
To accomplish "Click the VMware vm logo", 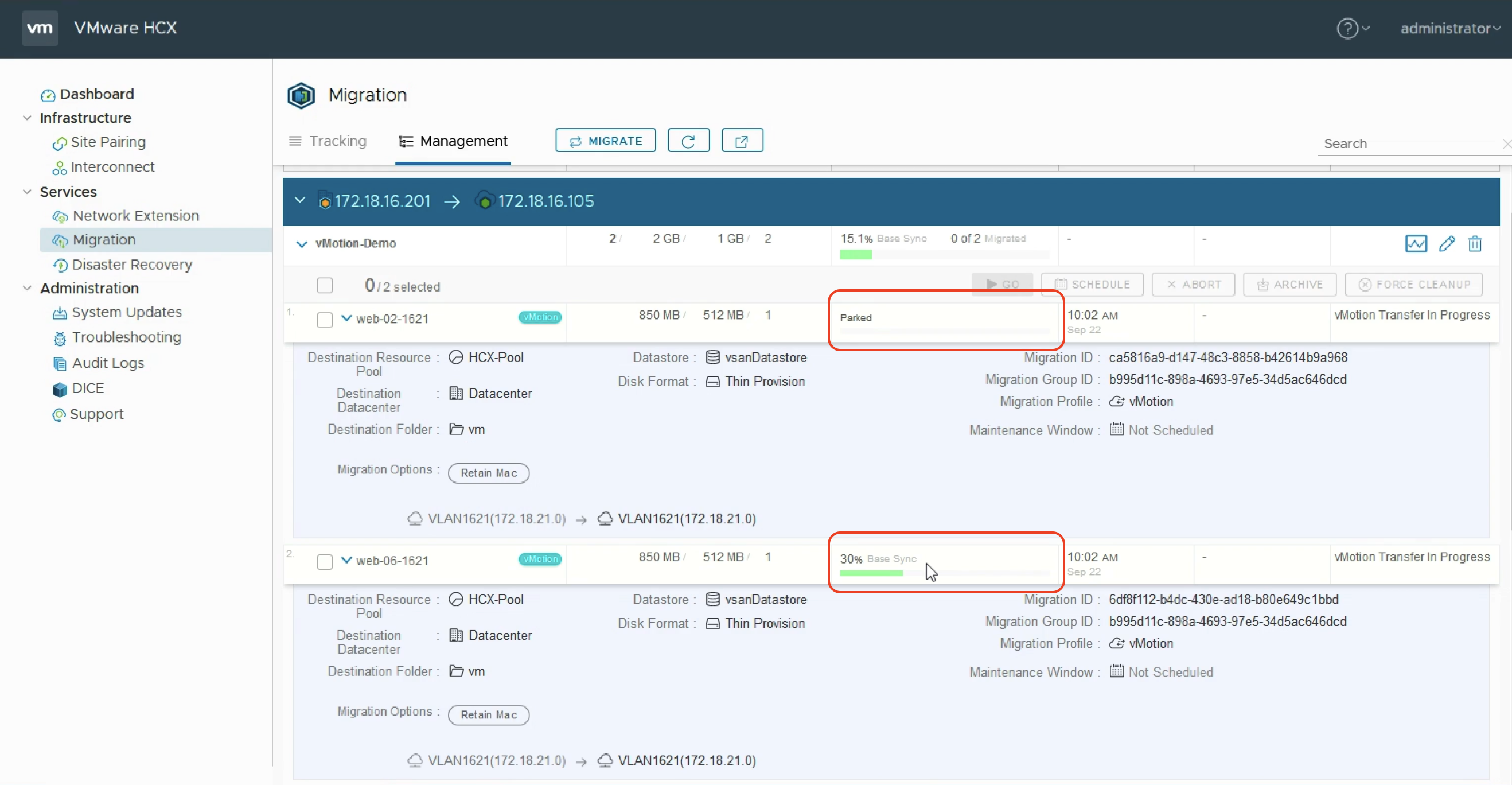I will pyautogui.click(x=40, y=28).
